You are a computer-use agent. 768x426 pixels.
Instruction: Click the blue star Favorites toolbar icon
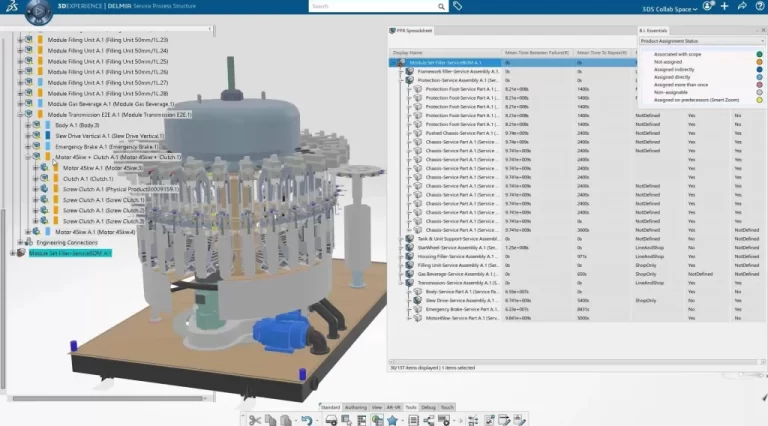[393, 420]
